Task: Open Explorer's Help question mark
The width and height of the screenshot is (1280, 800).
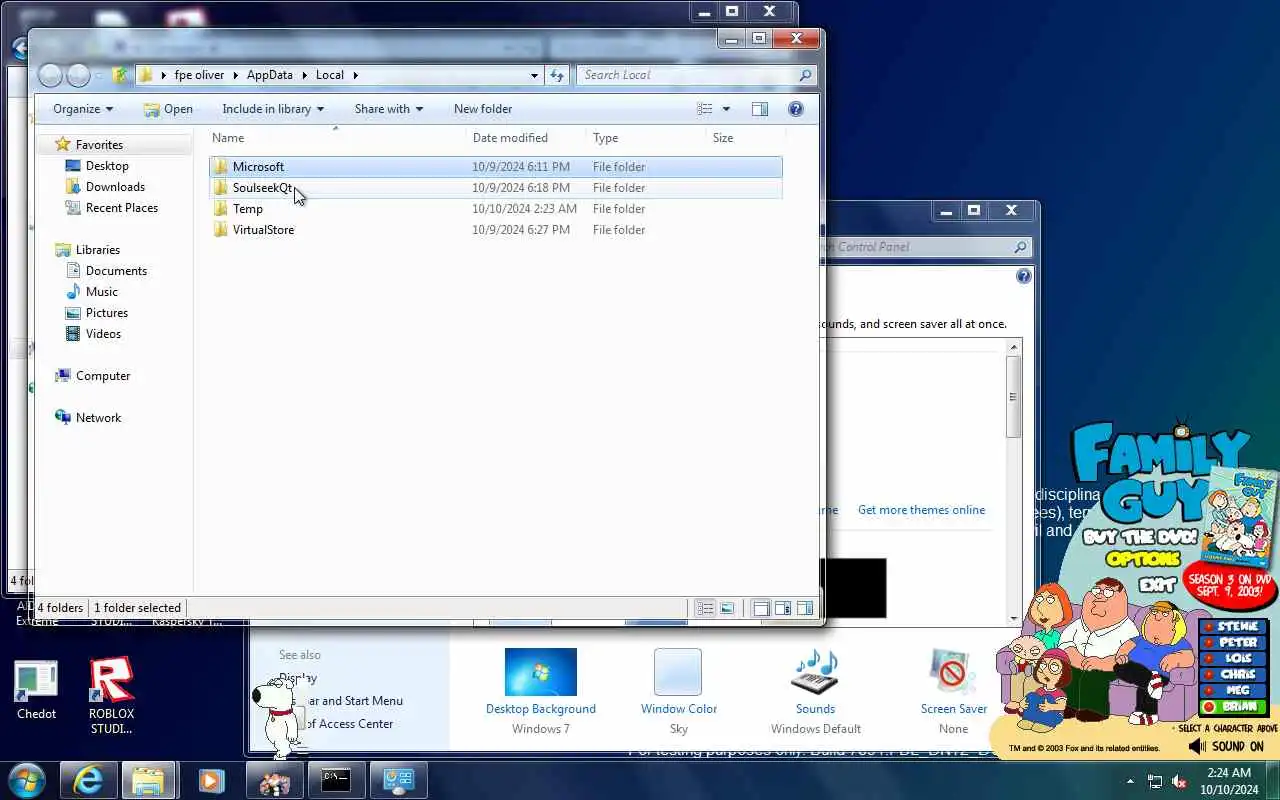Action: click(x=796, y=109)
